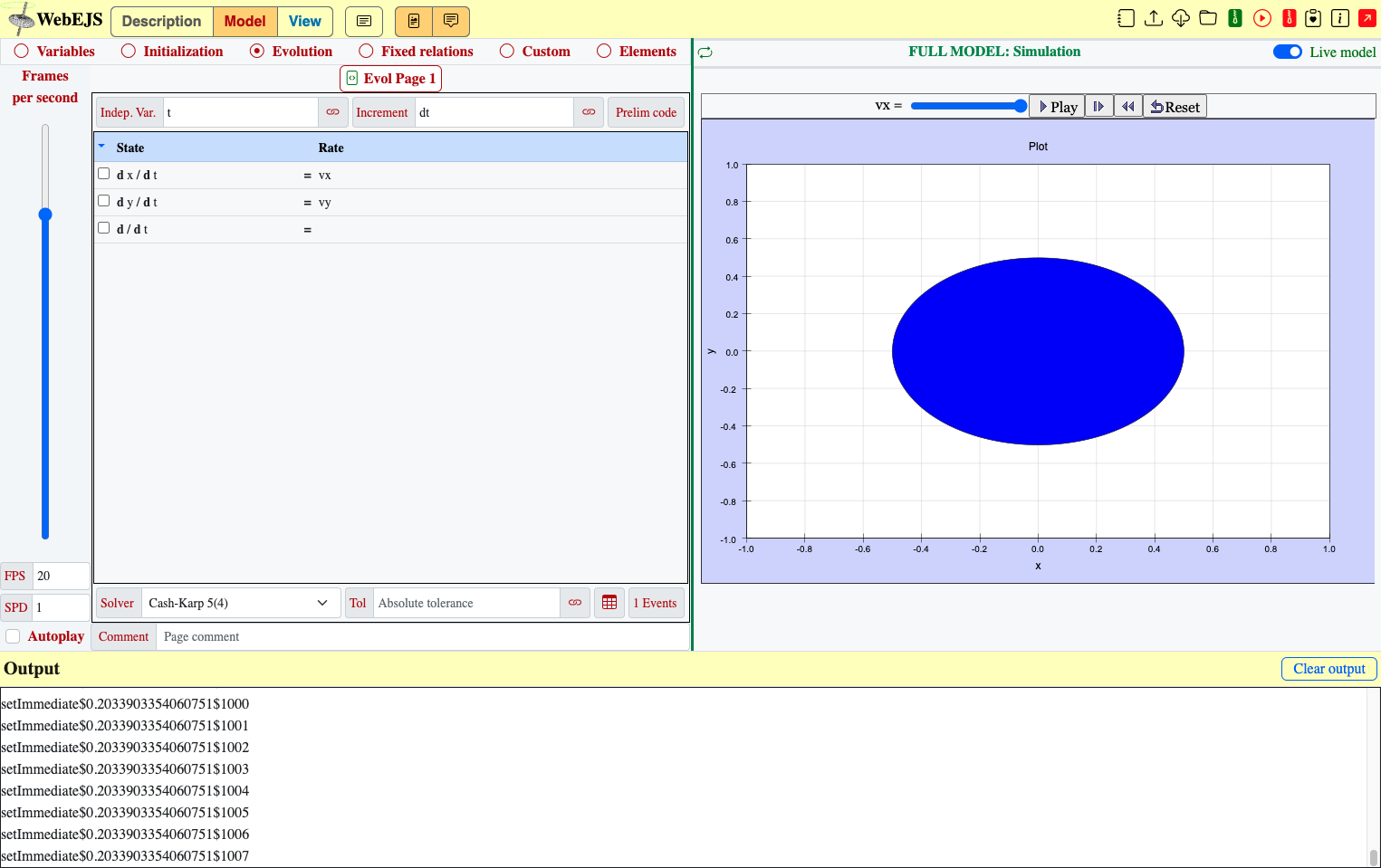Select the Elements radio button
This screenshot has height=868, width=1381.
tap(604, 52)
